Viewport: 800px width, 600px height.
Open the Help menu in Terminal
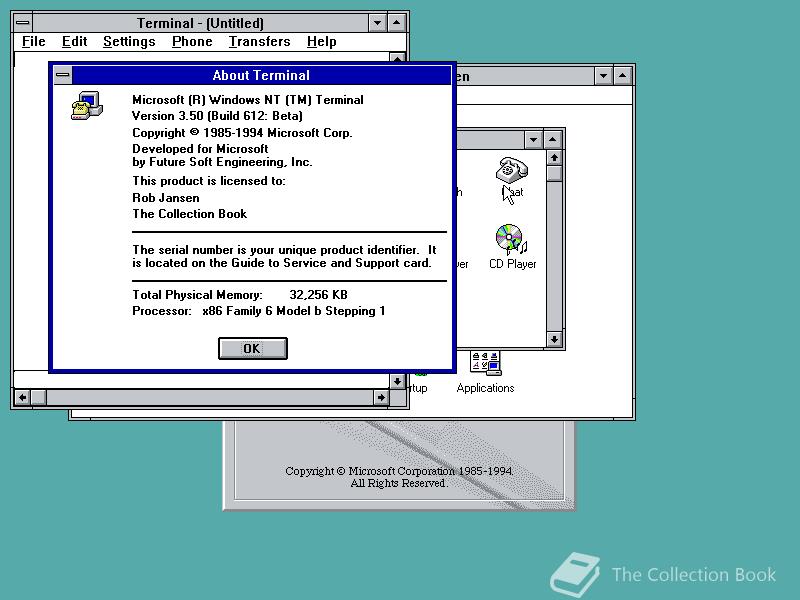321,41
